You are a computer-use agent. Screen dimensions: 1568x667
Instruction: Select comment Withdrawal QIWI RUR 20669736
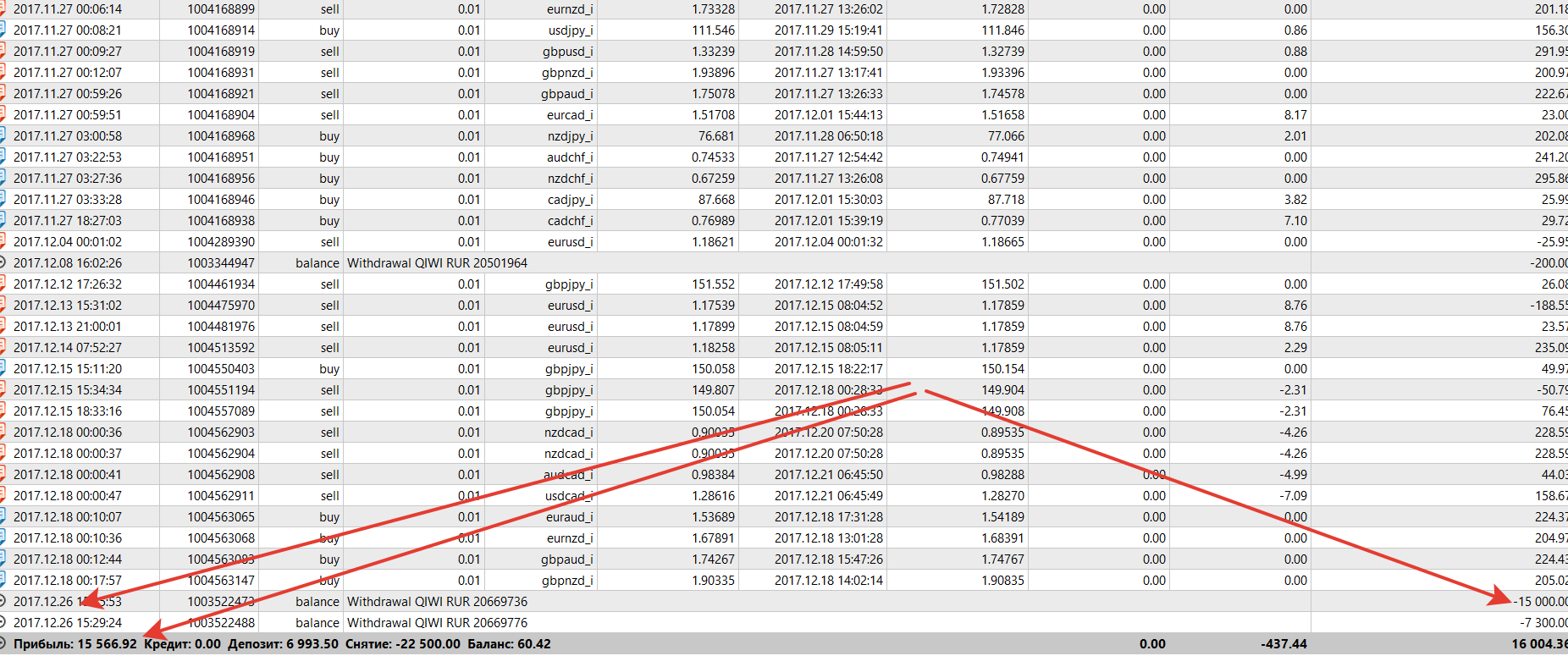tap(437, 601)
